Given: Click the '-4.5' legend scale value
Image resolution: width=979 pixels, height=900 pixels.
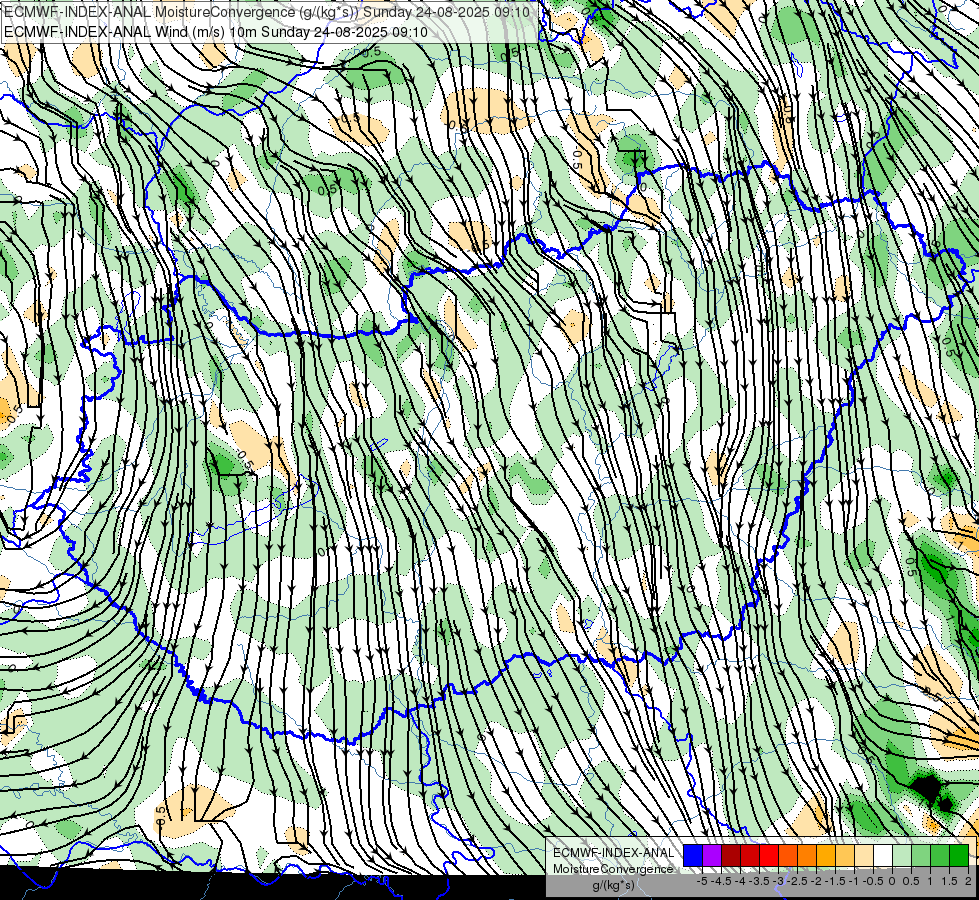Looking at the screenshot, I should [721, 881].
